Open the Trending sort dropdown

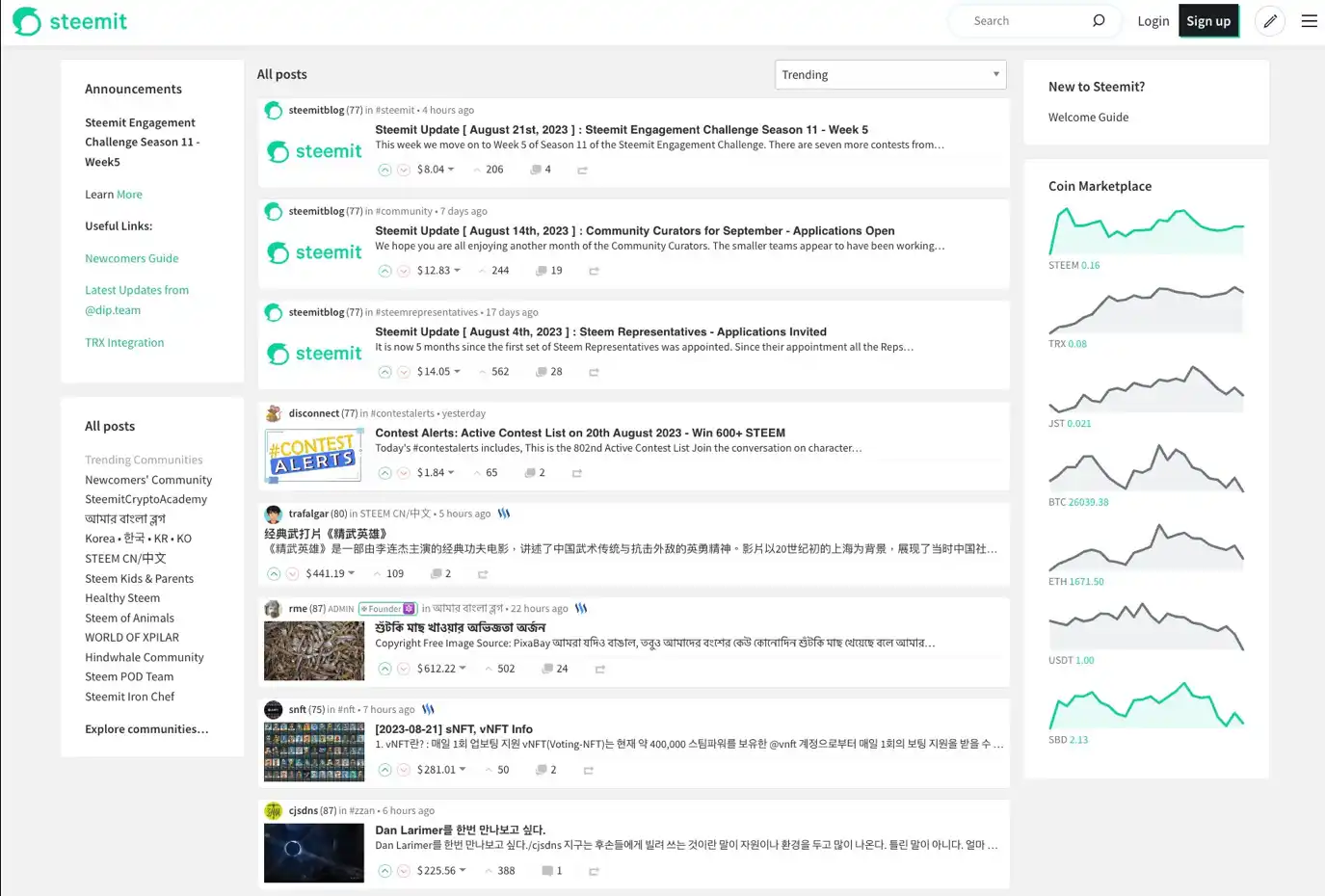coord(888,74)
